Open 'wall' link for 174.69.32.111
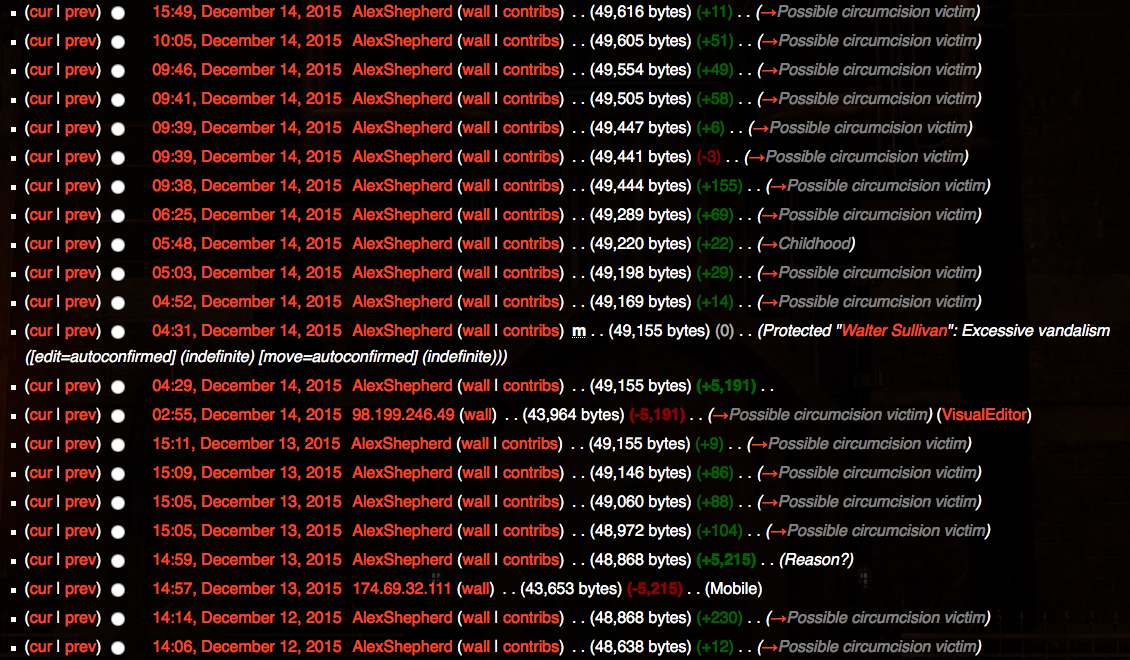 476,589
